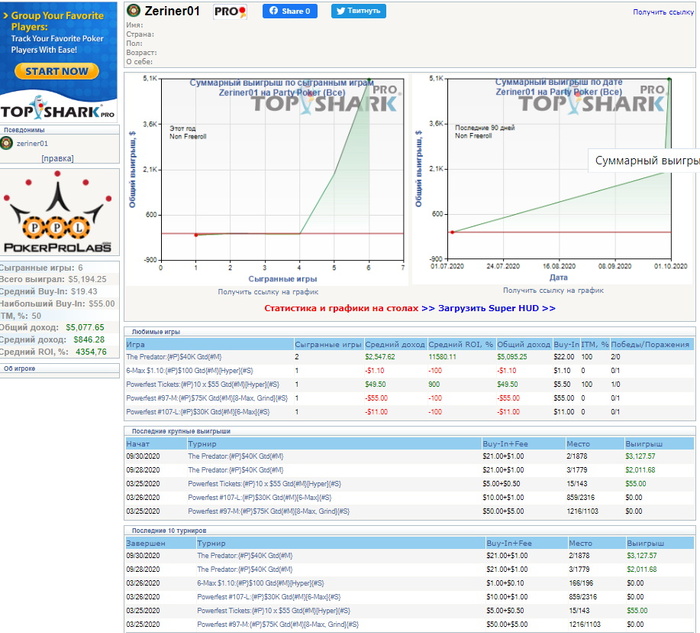Click the 11580.11 ROI value for The Predator
700x633 pixels.
click(442, 357)
